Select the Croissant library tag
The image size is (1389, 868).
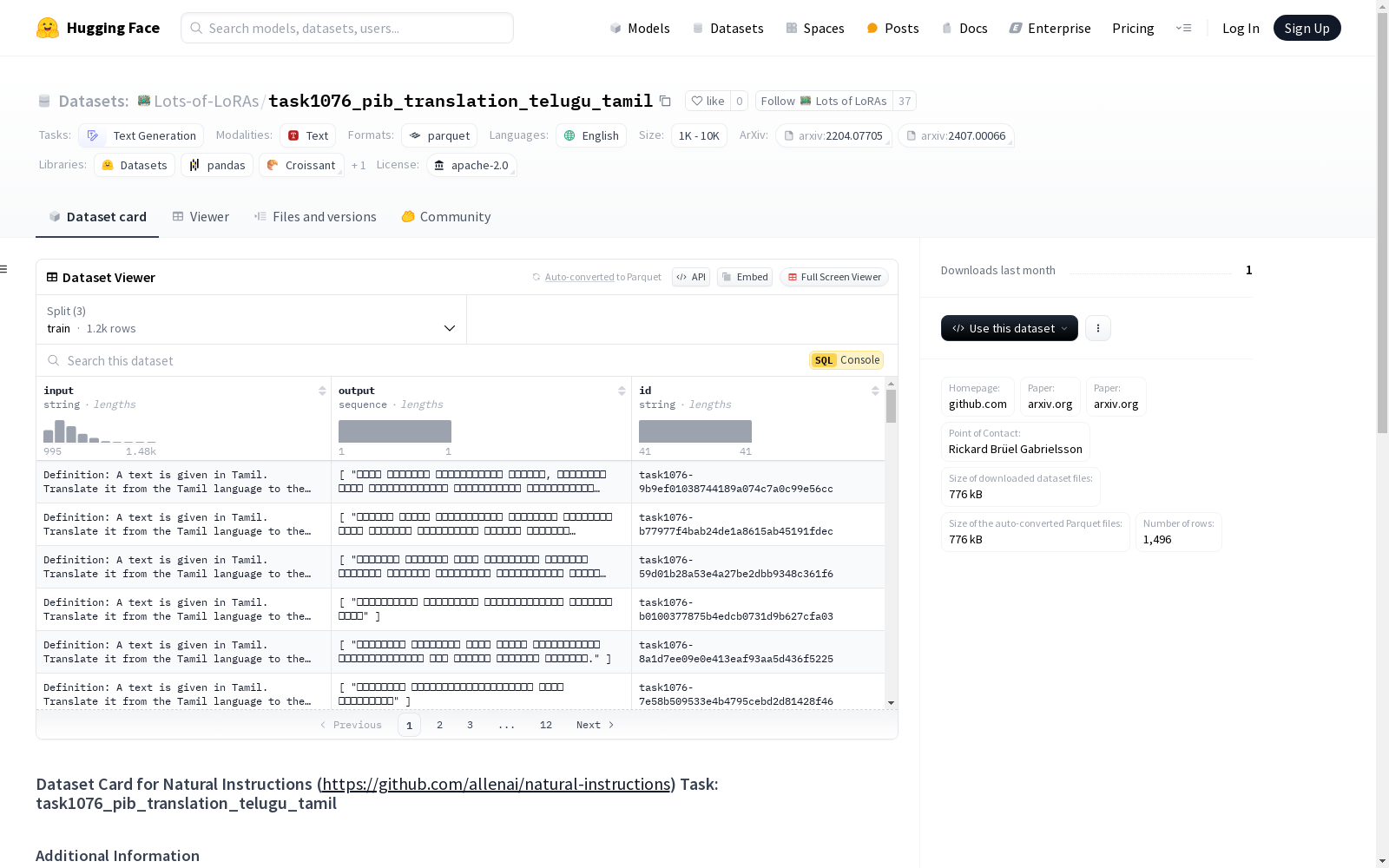pyautogui.click(x=301, y=165)
